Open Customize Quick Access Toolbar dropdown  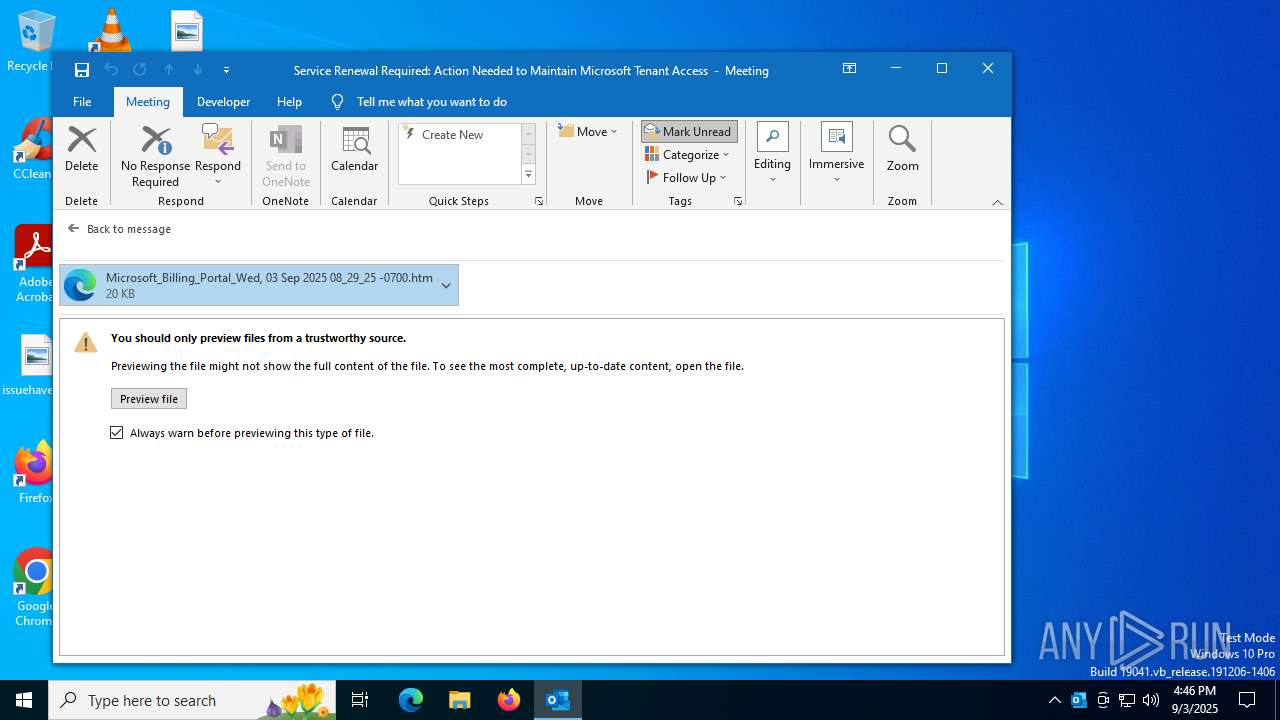pos(226,70)
